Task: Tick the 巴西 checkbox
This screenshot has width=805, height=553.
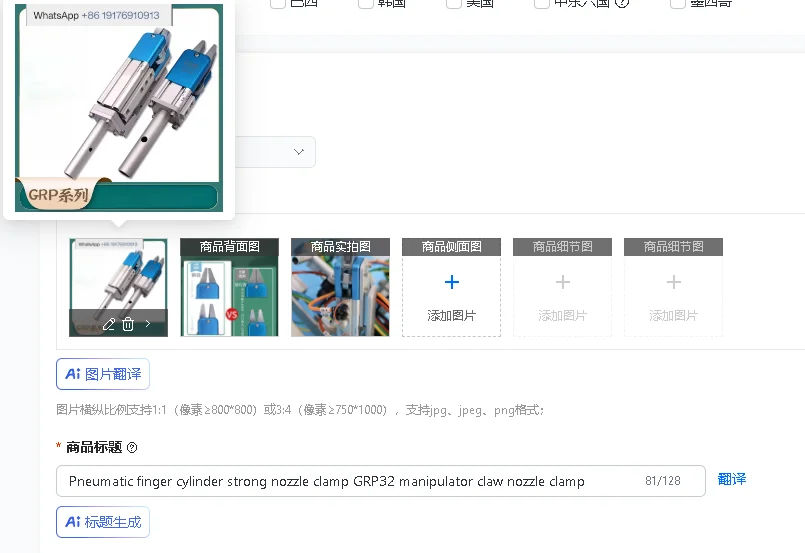Action: 278,3
